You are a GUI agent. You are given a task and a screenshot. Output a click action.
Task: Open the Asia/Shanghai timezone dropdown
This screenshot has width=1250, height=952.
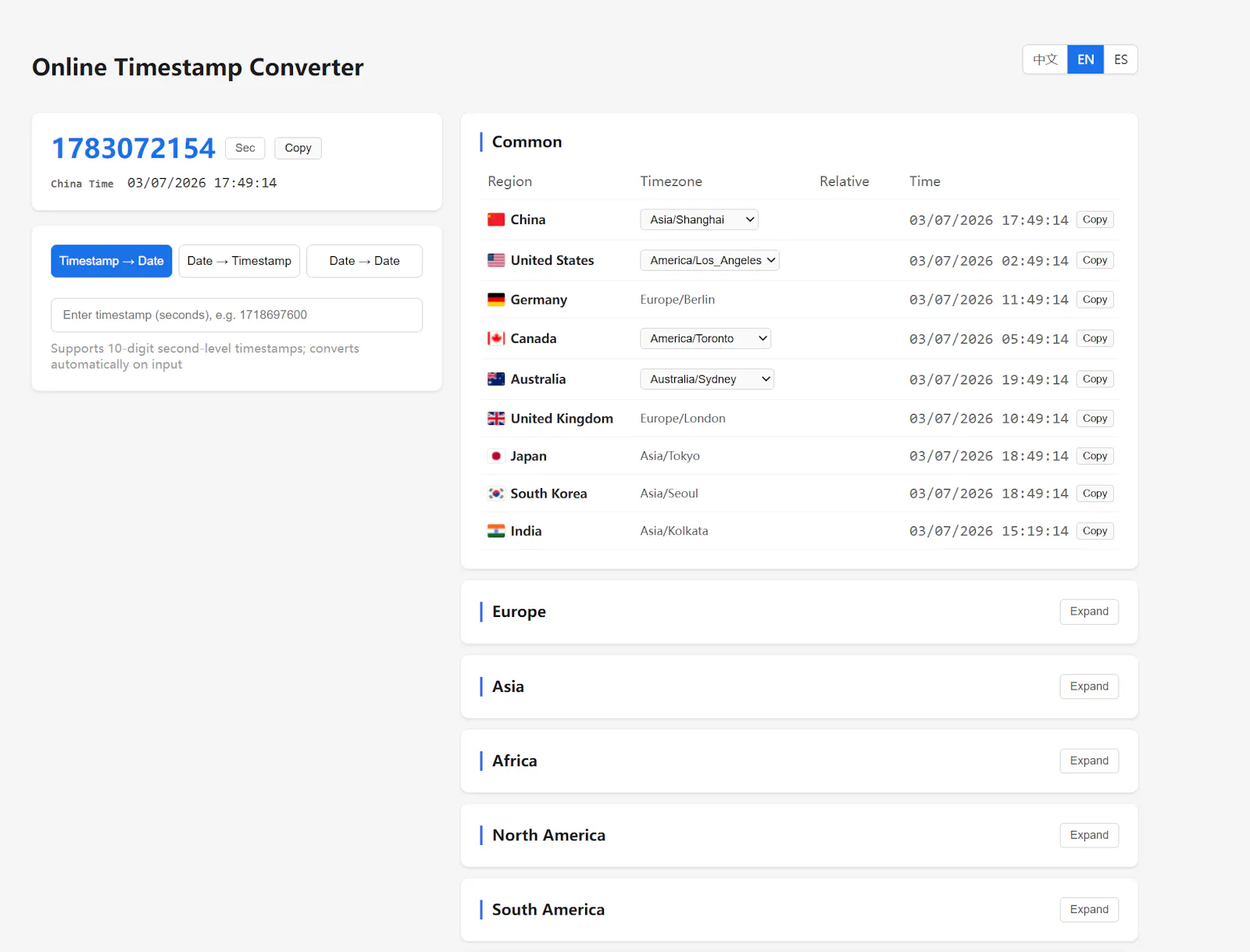(699, 219)
